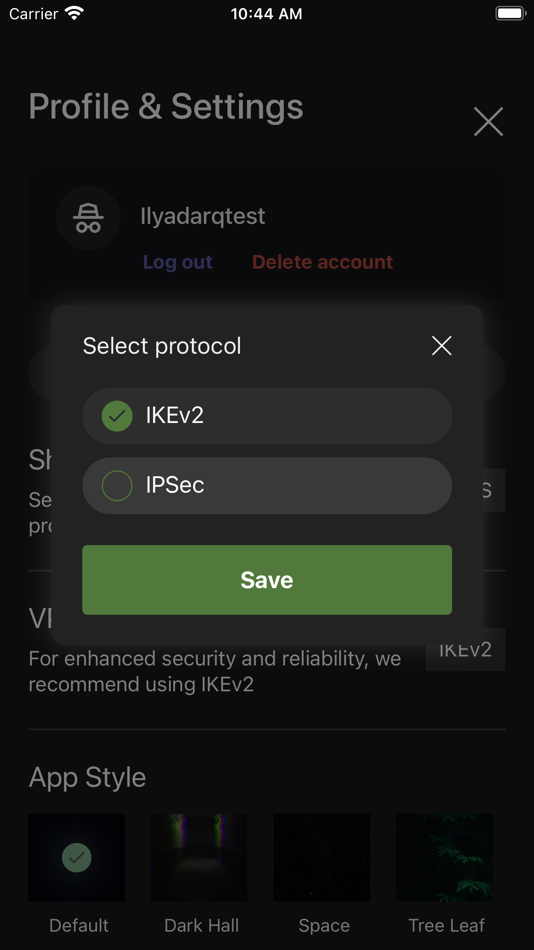This screenshot has width=534, height=950.
Task: Tap the green IKEv2 checkmark circle
Action: pos(117,416)
